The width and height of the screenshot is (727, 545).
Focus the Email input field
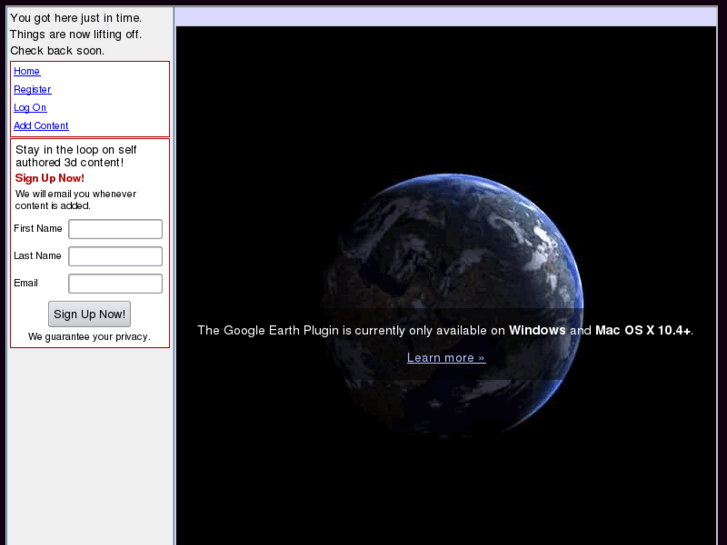click(115, 284)
